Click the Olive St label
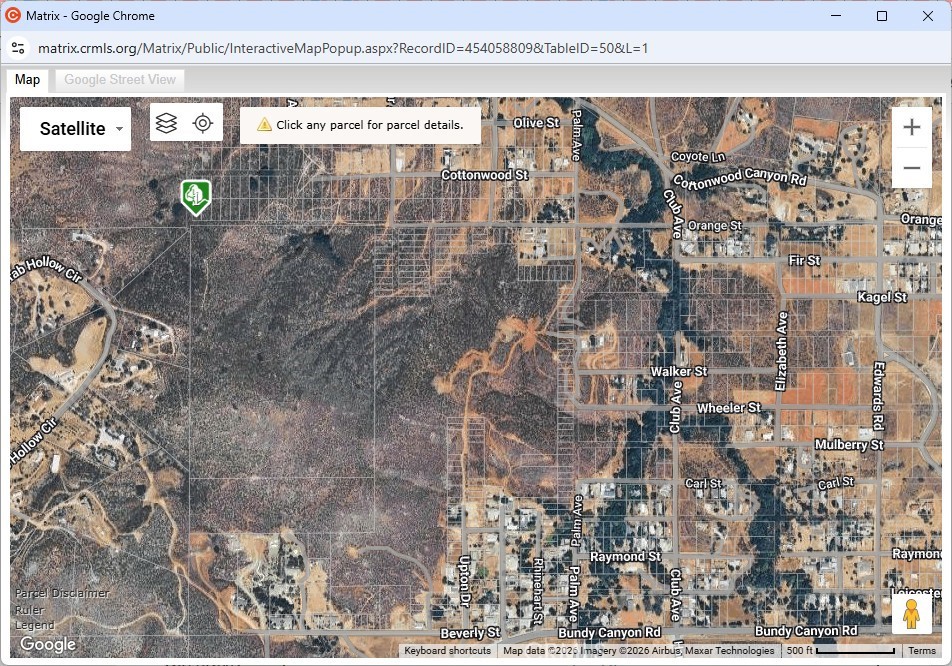 point(536,123)
